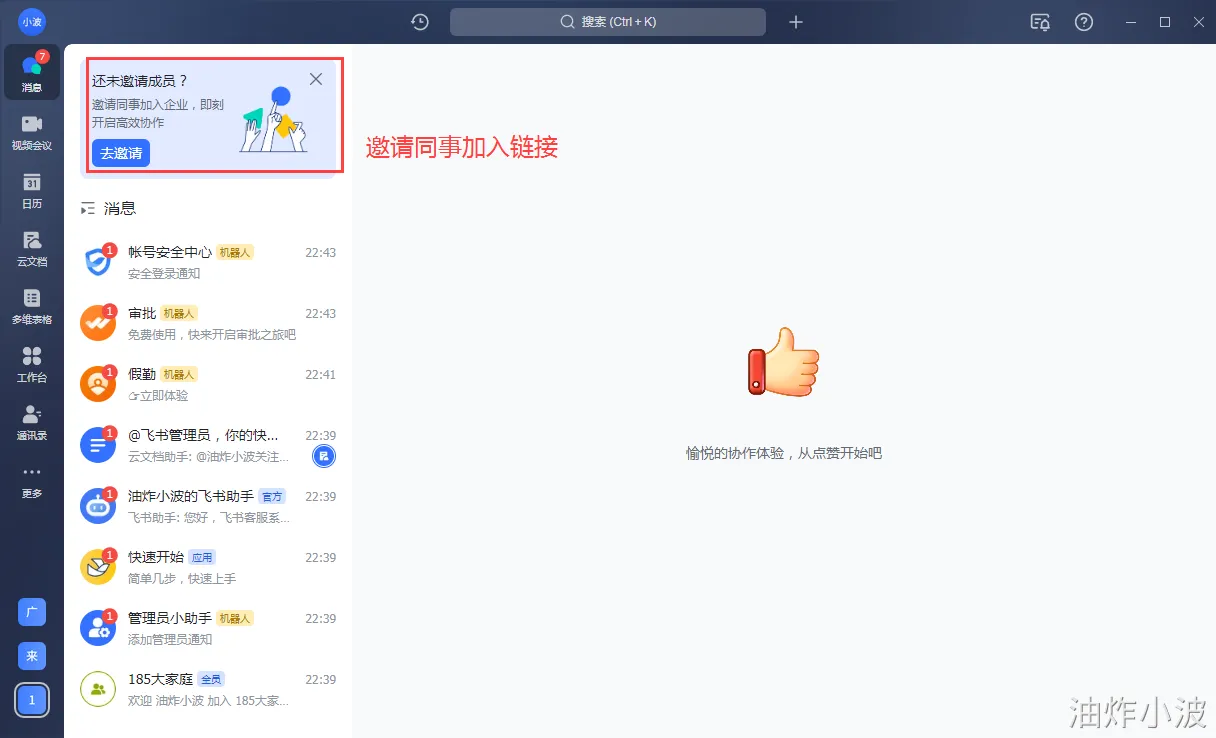Open 多维表格 in sidebar

click(x=32, y=305)
